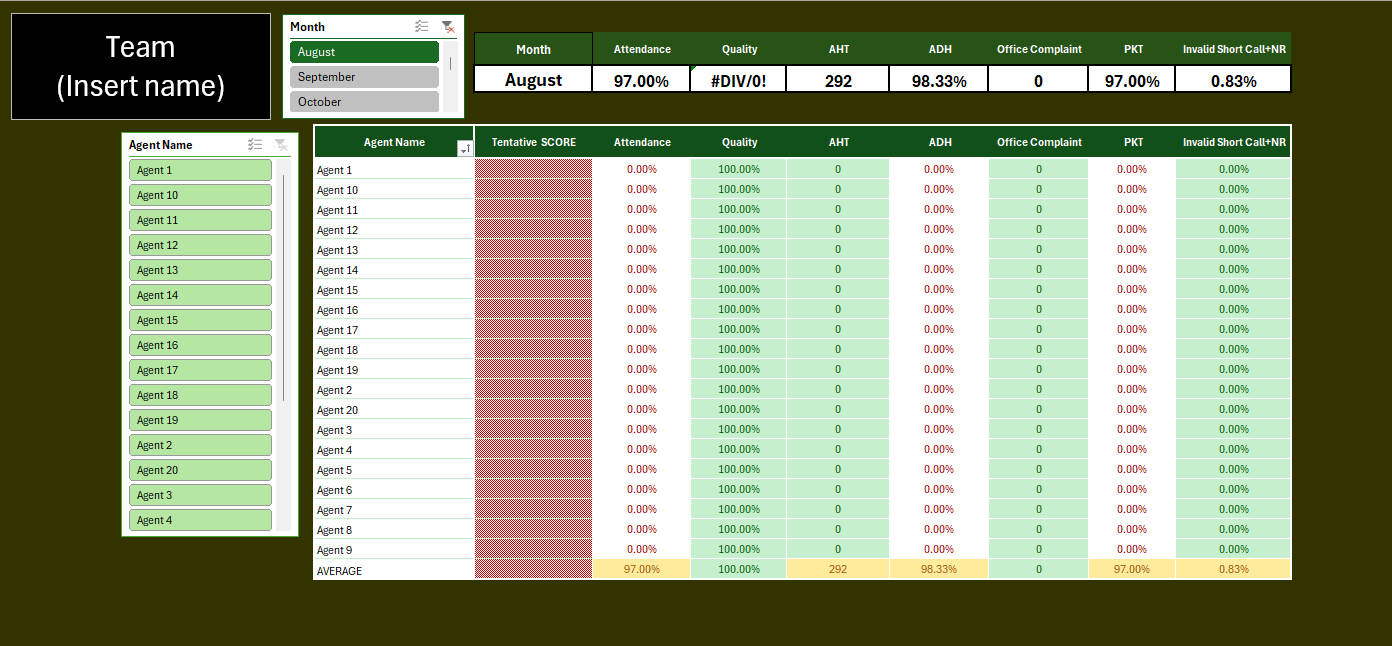Select Agent 4 slicer button
Viewport: 1392px width, 646px height.
pos(200,520)
